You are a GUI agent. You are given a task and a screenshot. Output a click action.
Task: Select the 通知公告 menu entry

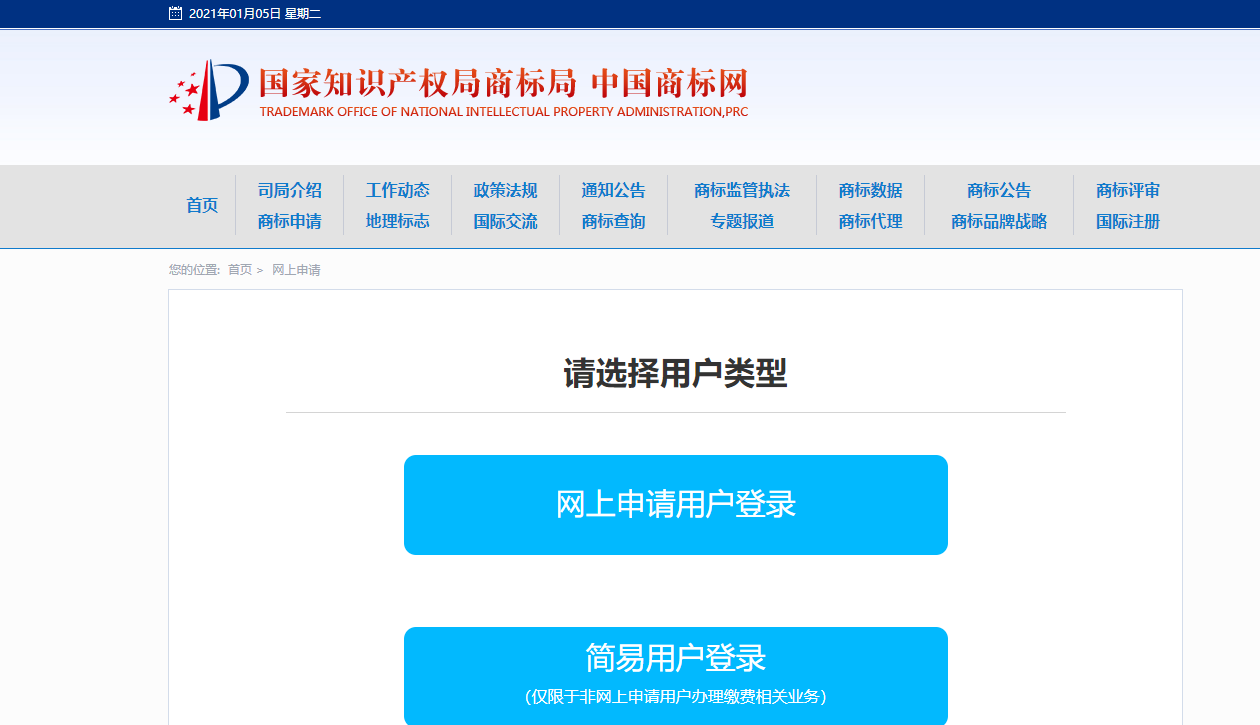[x=613, y=190]
